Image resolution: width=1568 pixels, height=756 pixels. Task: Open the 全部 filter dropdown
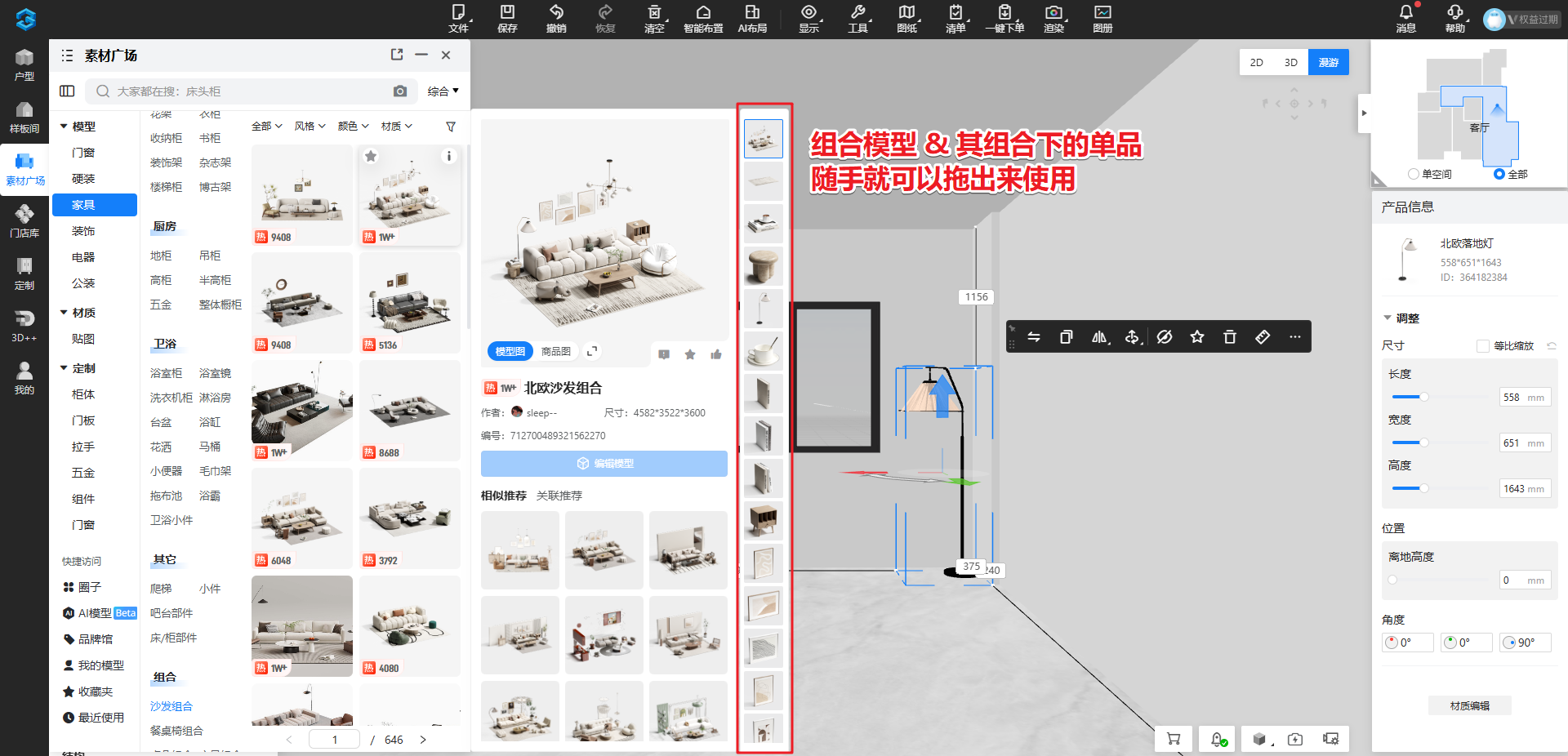click(267, 127)
